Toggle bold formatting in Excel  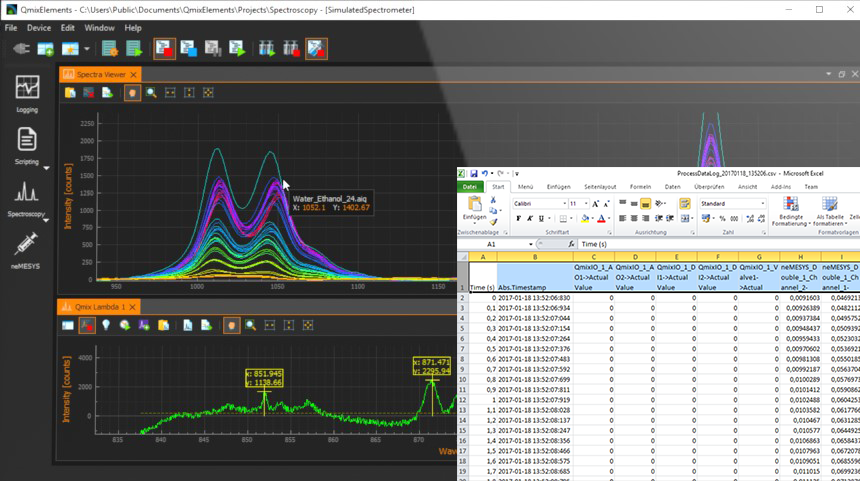pos(518,218)
